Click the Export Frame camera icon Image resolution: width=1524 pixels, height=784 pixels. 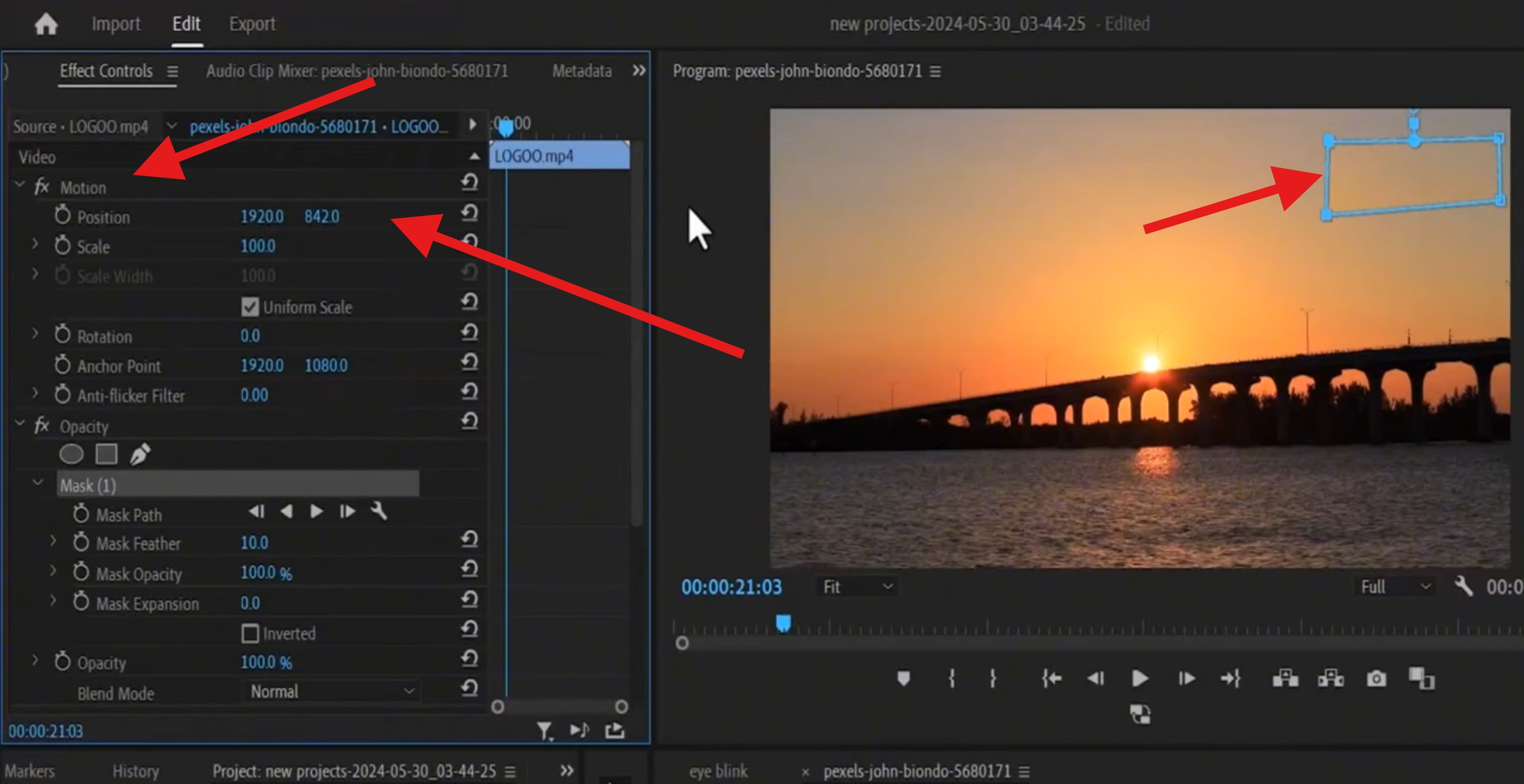[1376, 679]
